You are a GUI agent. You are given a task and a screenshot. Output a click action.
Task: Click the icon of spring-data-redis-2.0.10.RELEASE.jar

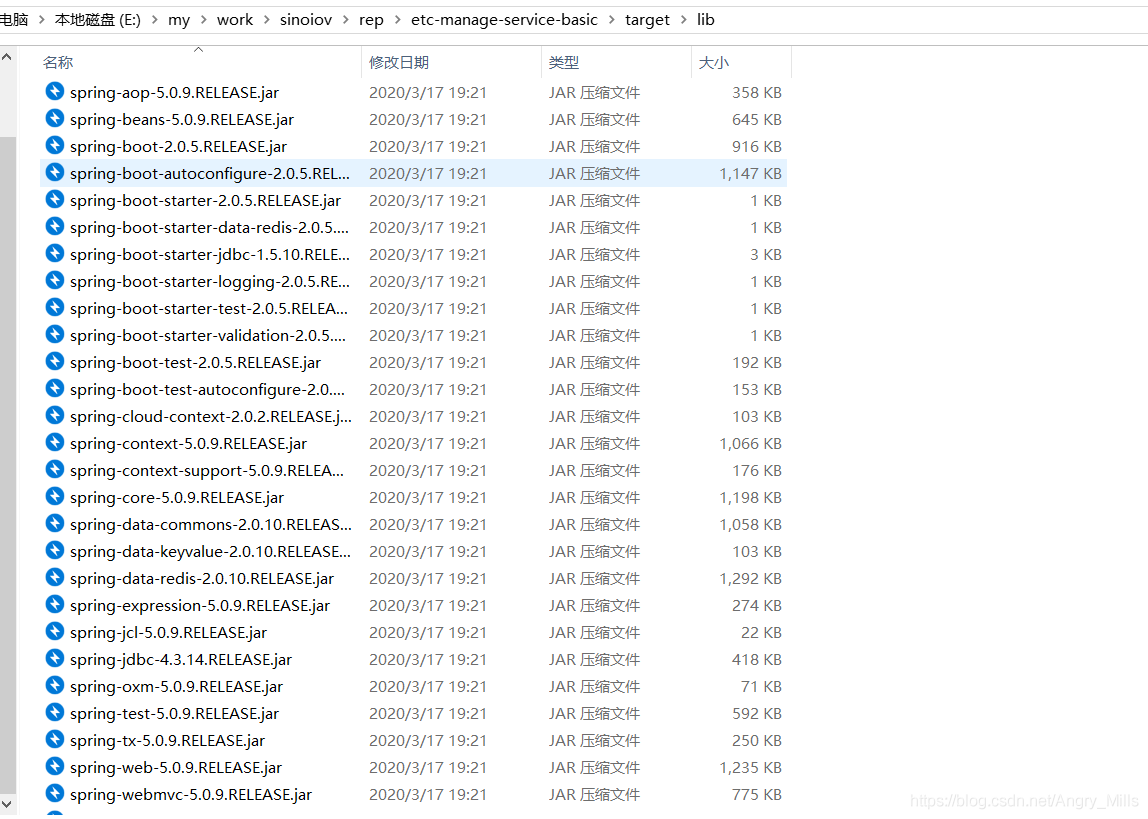click(x=55, y=577)
